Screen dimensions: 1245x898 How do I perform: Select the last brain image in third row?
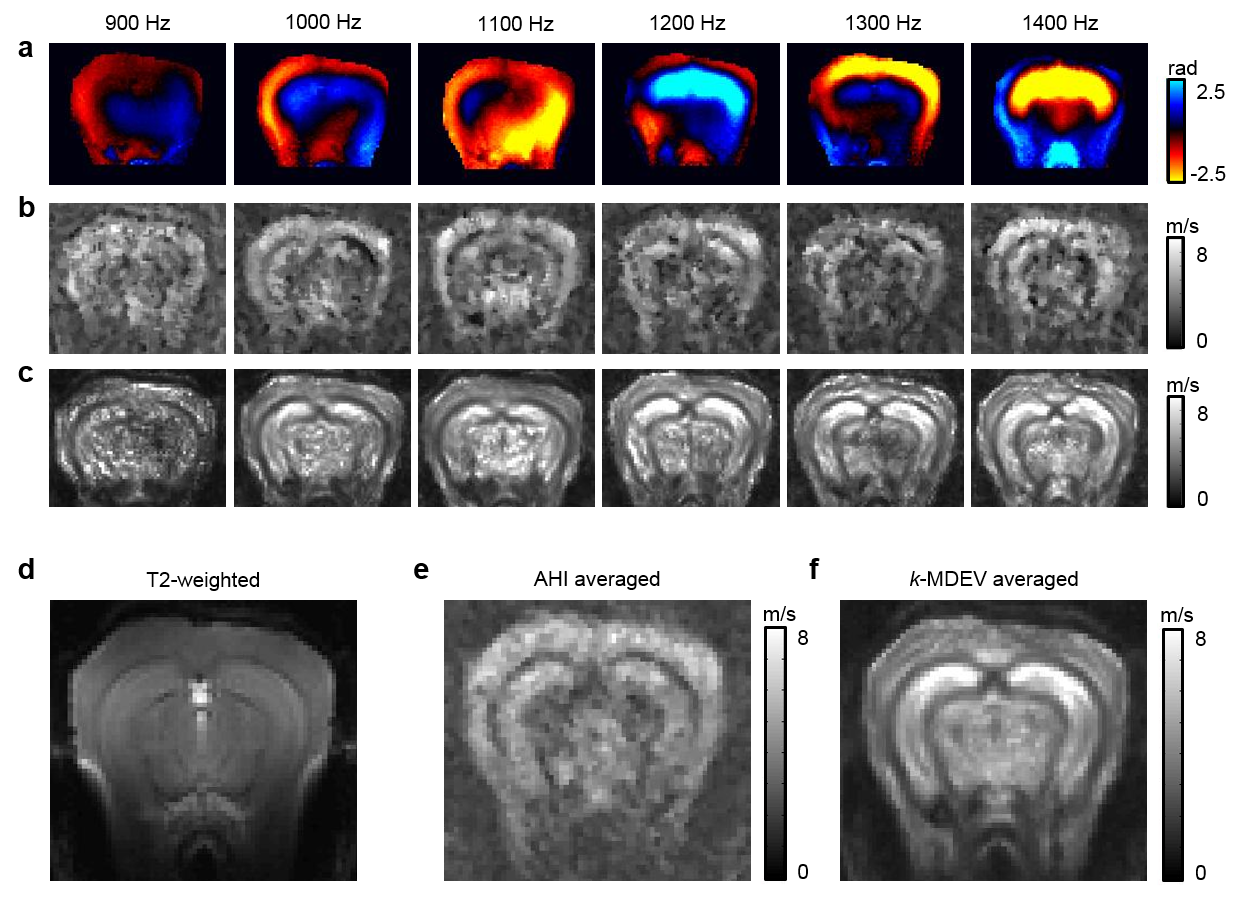pyautogui.click(x=1058, y=438)
